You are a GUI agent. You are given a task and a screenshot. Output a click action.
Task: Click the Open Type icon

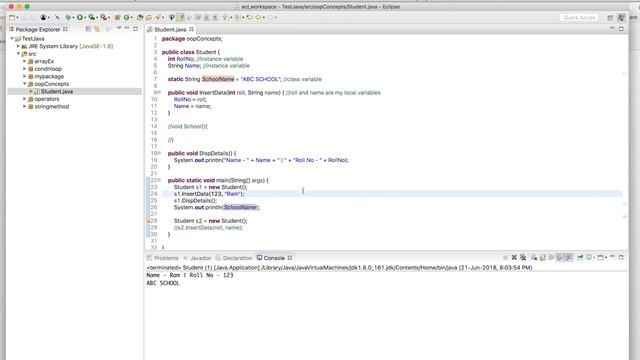(x=140, y=18)
